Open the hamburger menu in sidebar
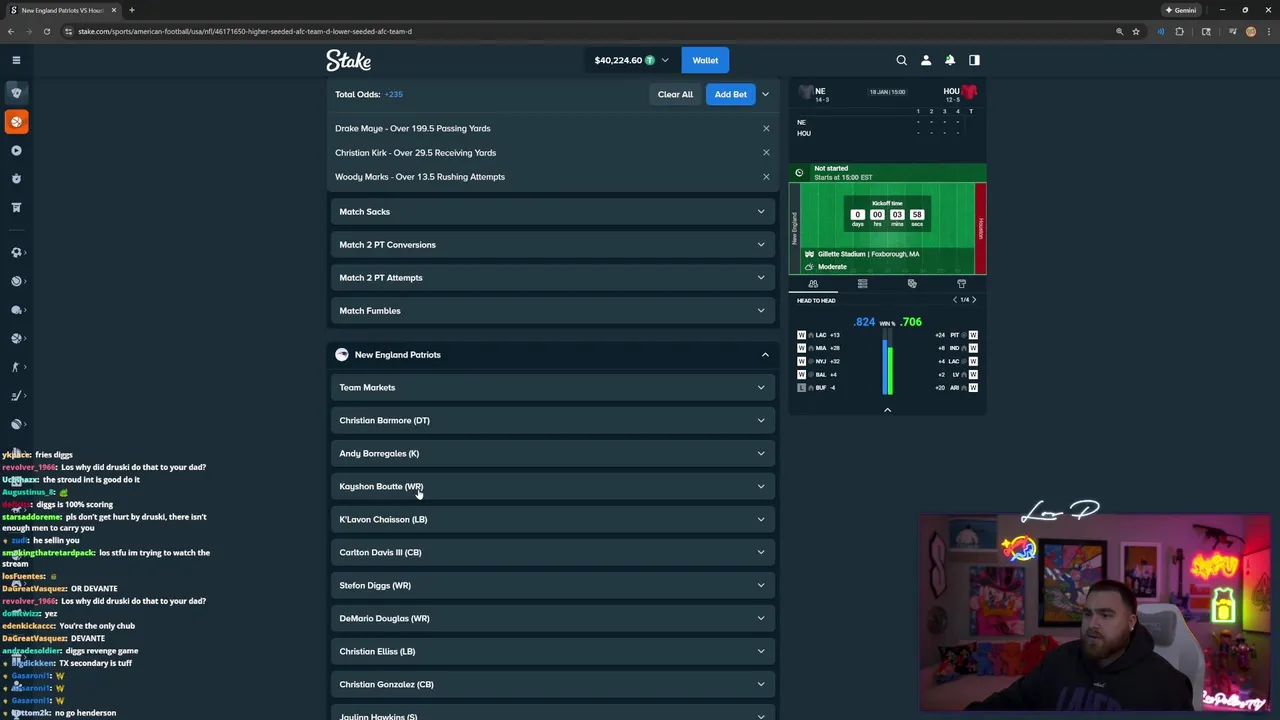The width and height of the screenshot is (1280, 720). coord(16,60)
